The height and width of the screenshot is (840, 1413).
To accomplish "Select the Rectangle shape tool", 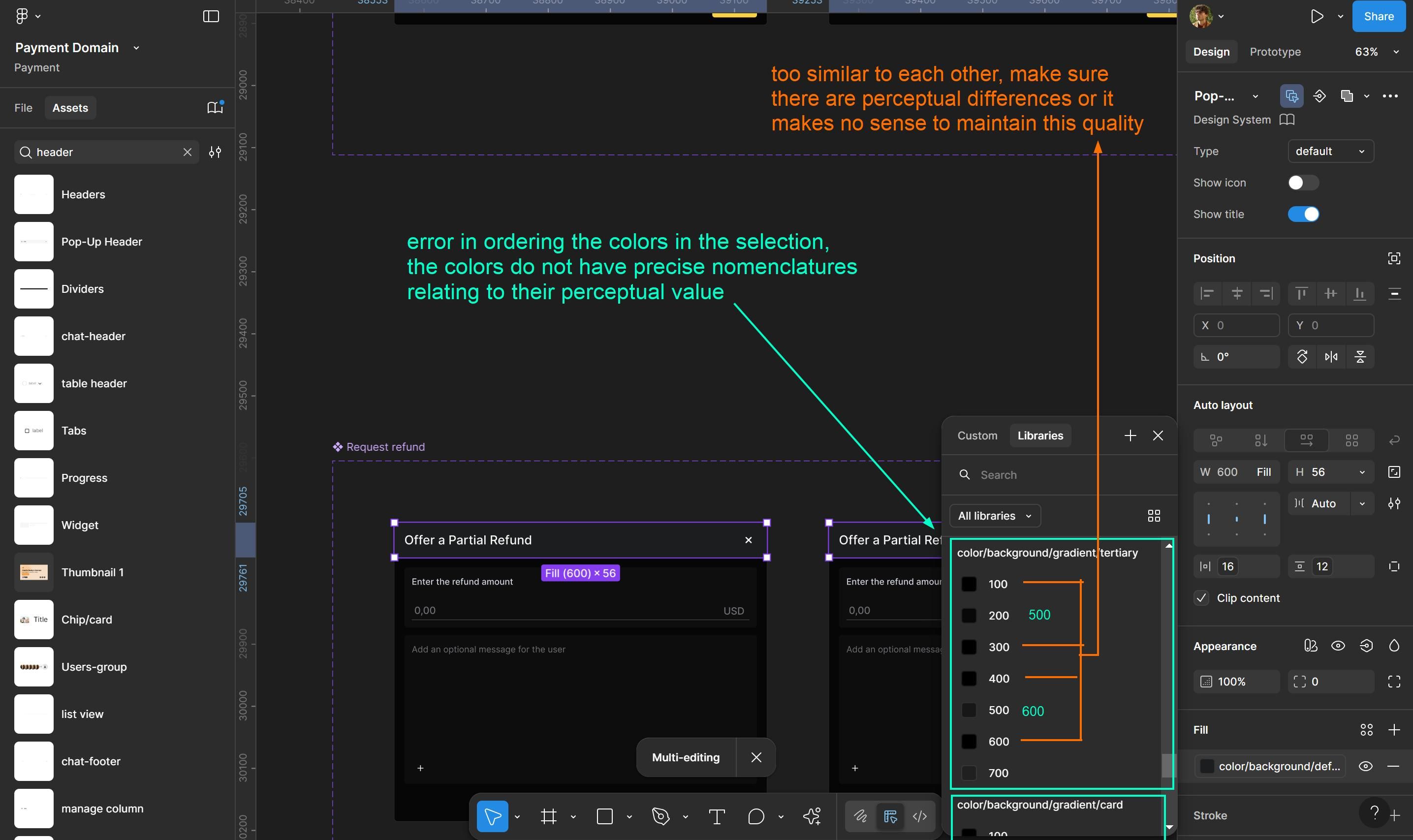I will click(604, 816).
